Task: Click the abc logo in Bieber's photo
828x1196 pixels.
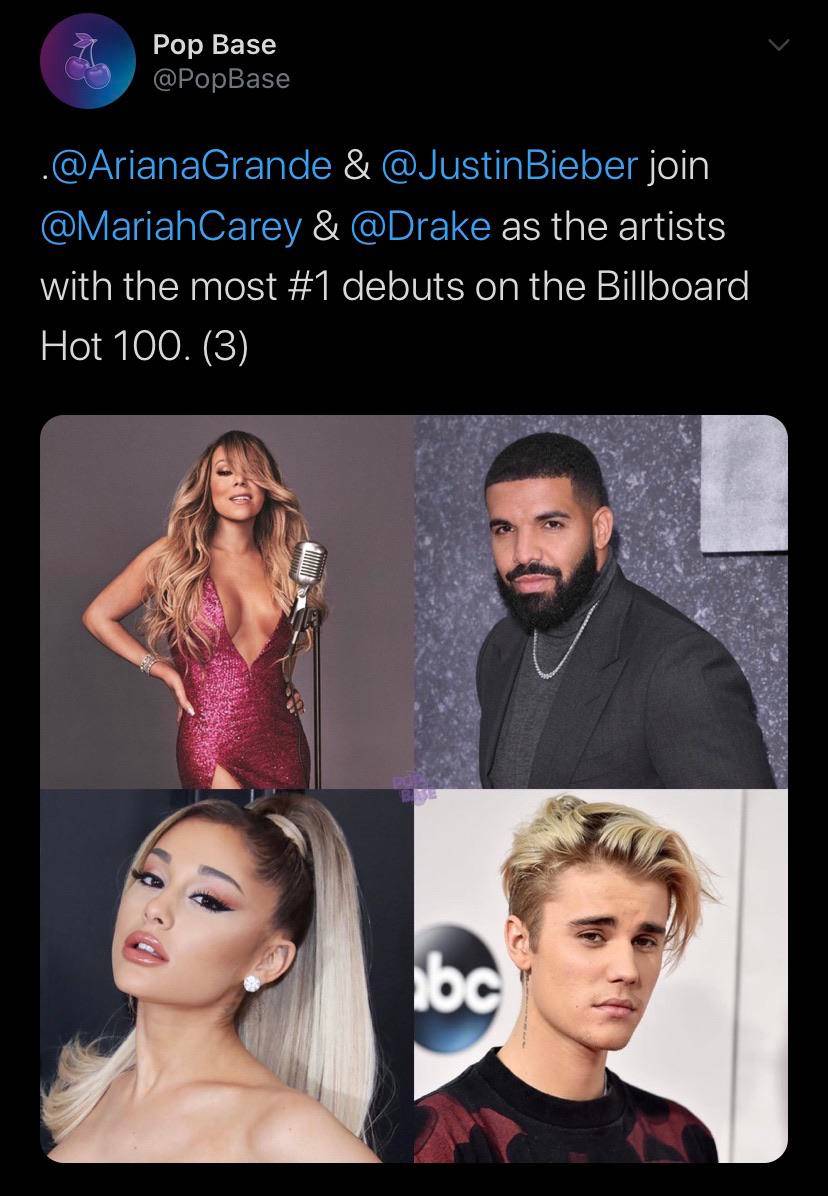Action: click(456, 972)
